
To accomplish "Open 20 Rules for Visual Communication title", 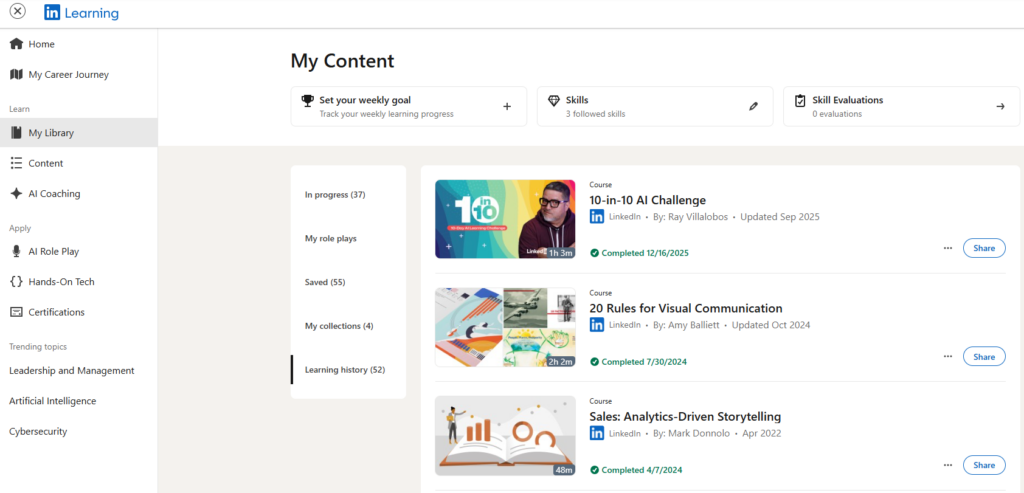I will [686, 308].
